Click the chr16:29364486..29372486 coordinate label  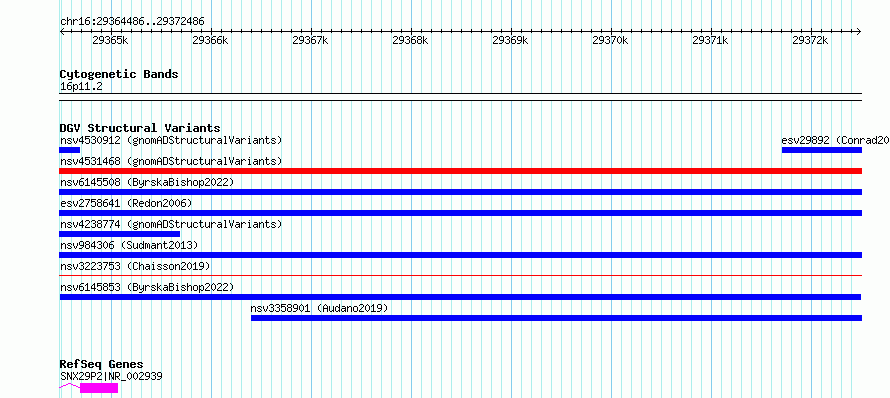(x=132, y=22)
